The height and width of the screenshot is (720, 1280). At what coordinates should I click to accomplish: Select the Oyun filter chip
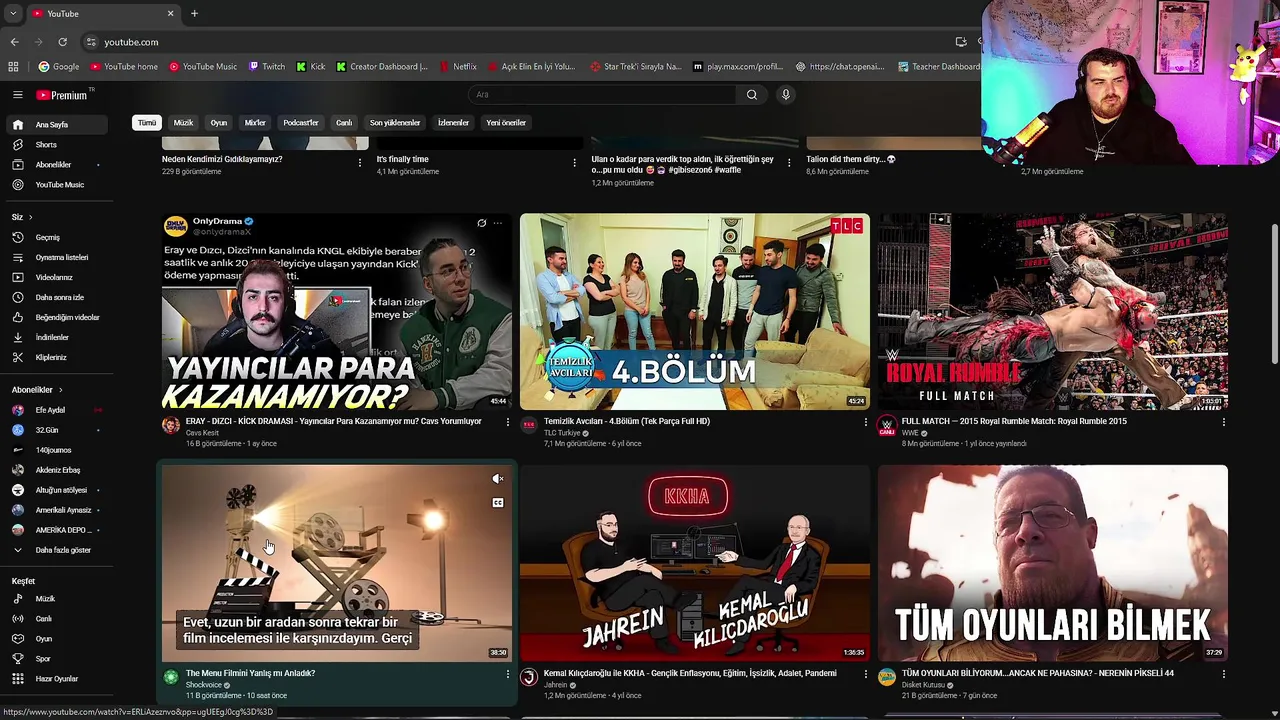pyautogui.click(x=219, y=123)
